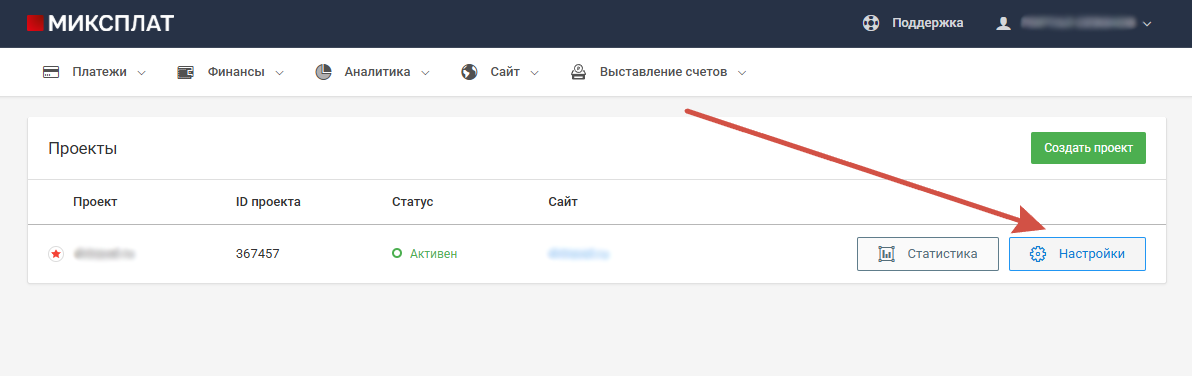Click the Выставление счетов icon
This screenshot has height=376, width=1192.
coord(579,72)
